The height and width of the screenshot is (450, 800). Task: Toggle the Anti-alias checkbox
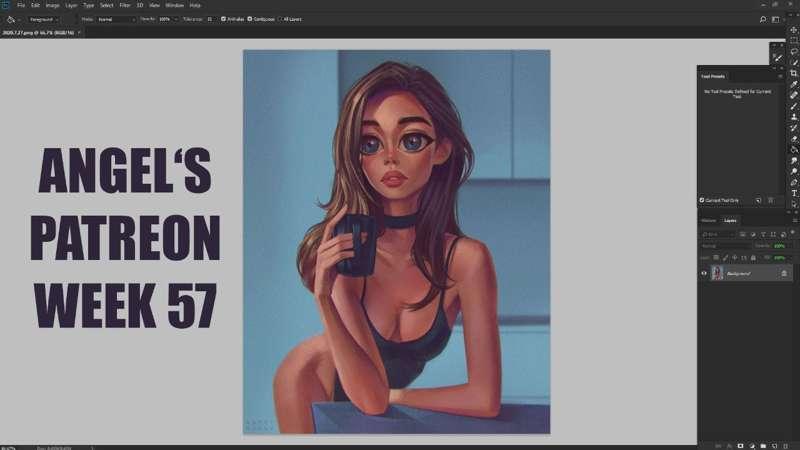(x=223, y=19)
